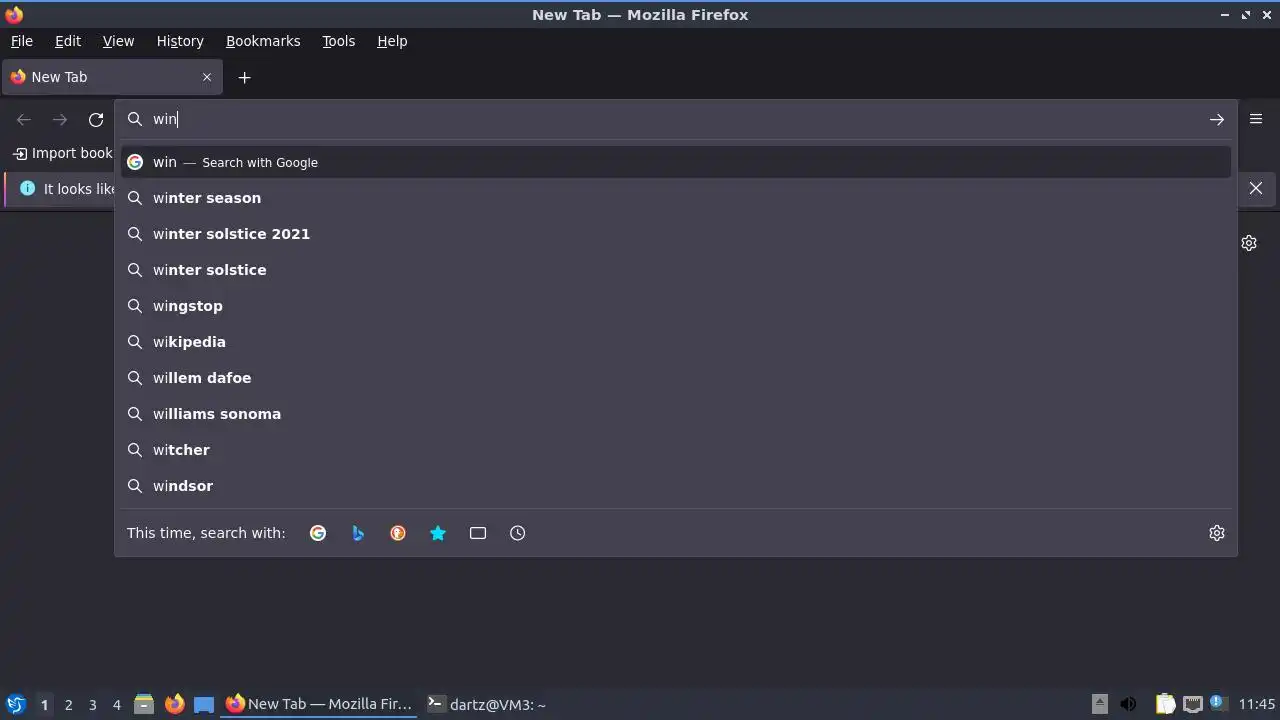Viewport: 1280px width, 720px height.
Task: Click inside the address bar text field
Action: pyautogui.click(x=675, y=119)
